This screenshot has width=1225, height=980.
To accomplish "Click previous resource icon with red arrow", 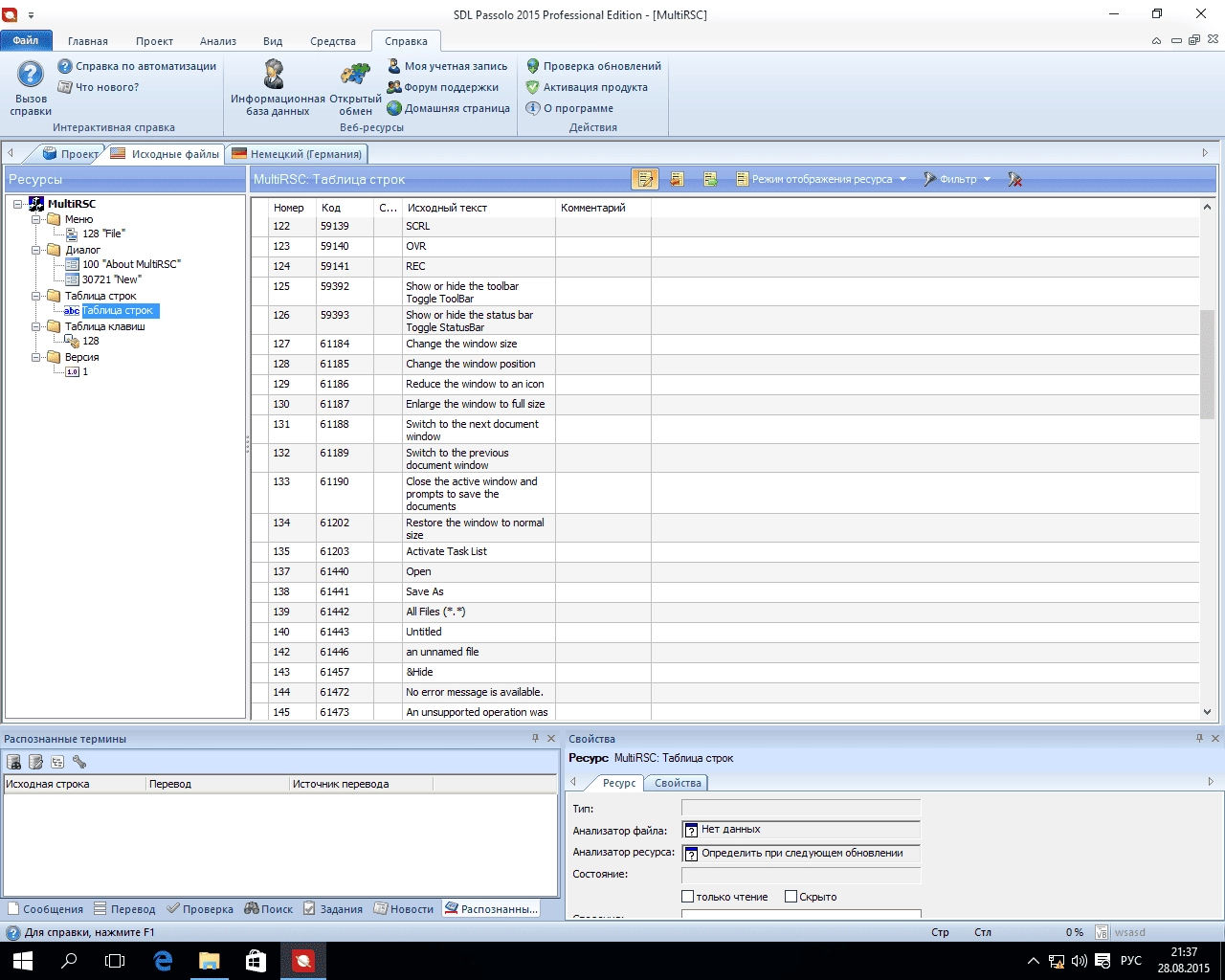I will point(677,179).
